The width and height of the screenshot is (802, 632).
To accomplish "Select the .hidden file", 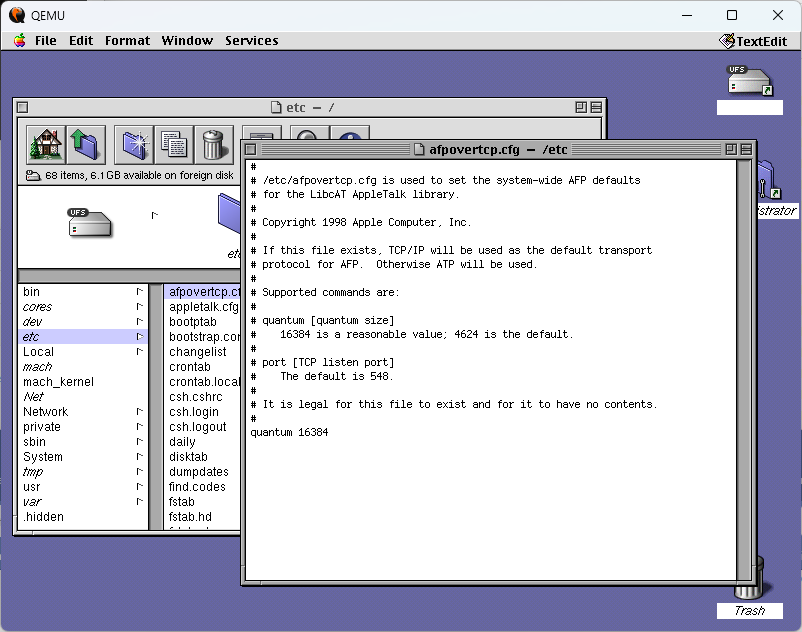I will (83, 516).
